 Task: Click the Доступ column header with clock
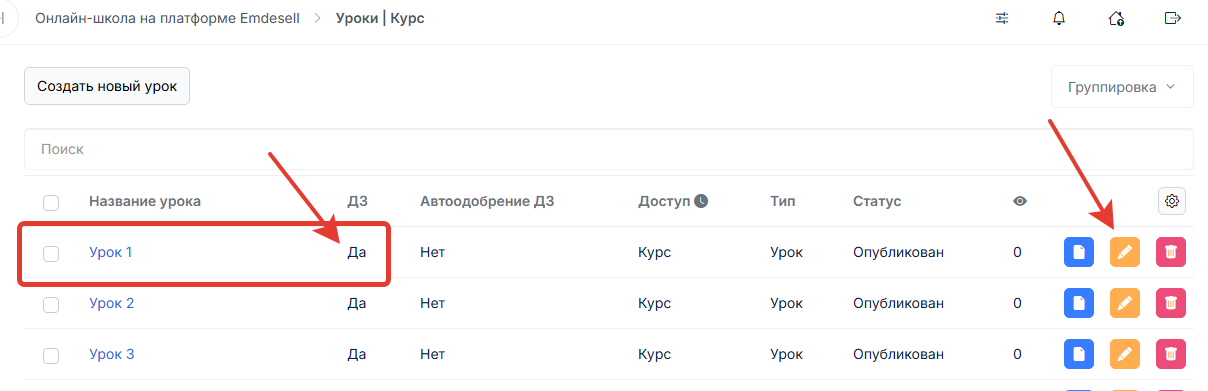point(673,201)
